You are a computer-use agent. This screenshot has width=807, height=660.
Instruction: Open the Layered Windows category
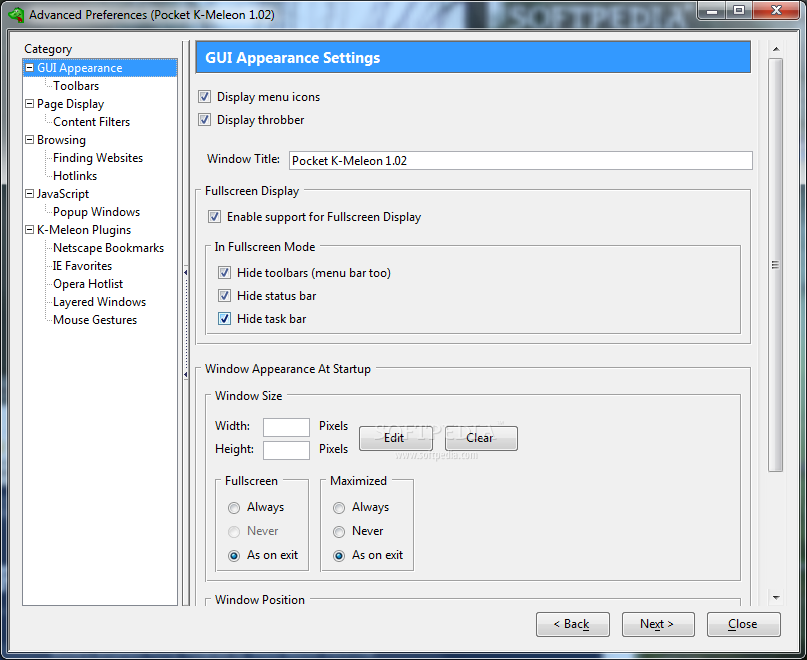click(x=99, y=302)
